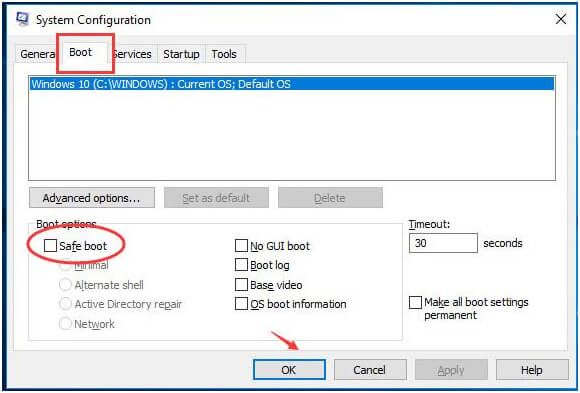
Task: Enable Boot log option
Action: coord(241,265)
